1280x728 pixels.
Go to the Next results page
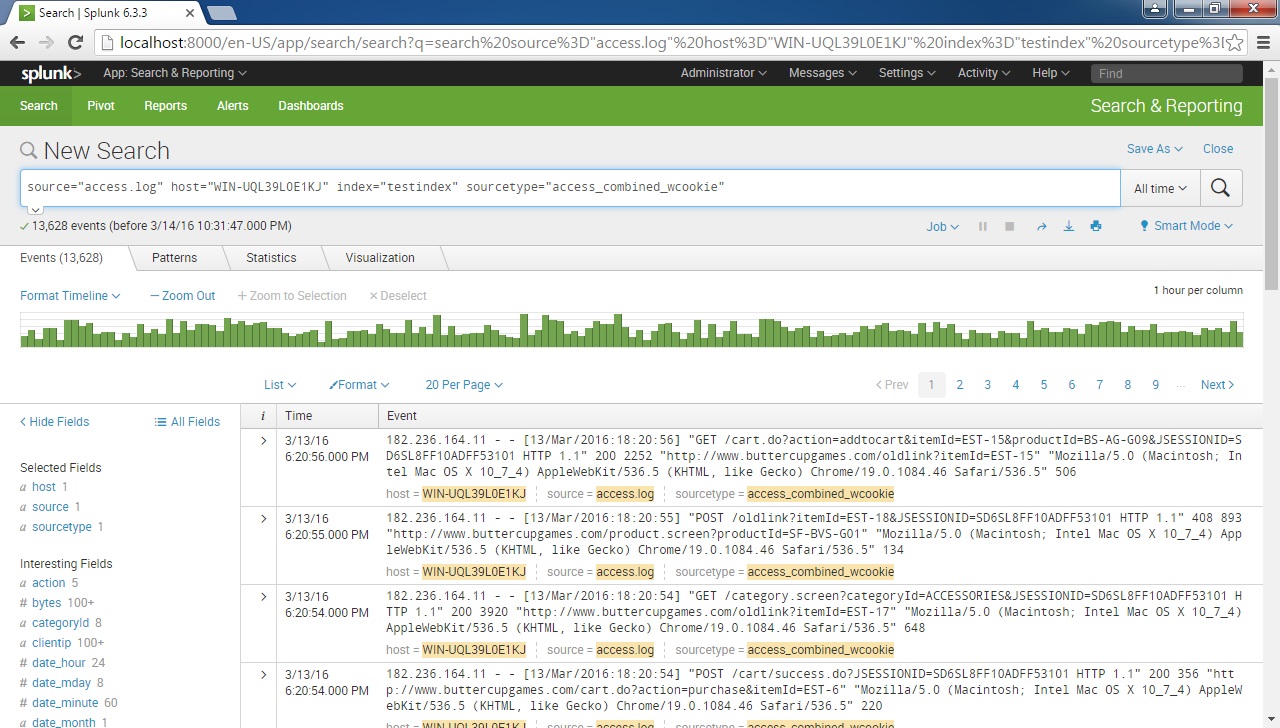point(1216,384)
